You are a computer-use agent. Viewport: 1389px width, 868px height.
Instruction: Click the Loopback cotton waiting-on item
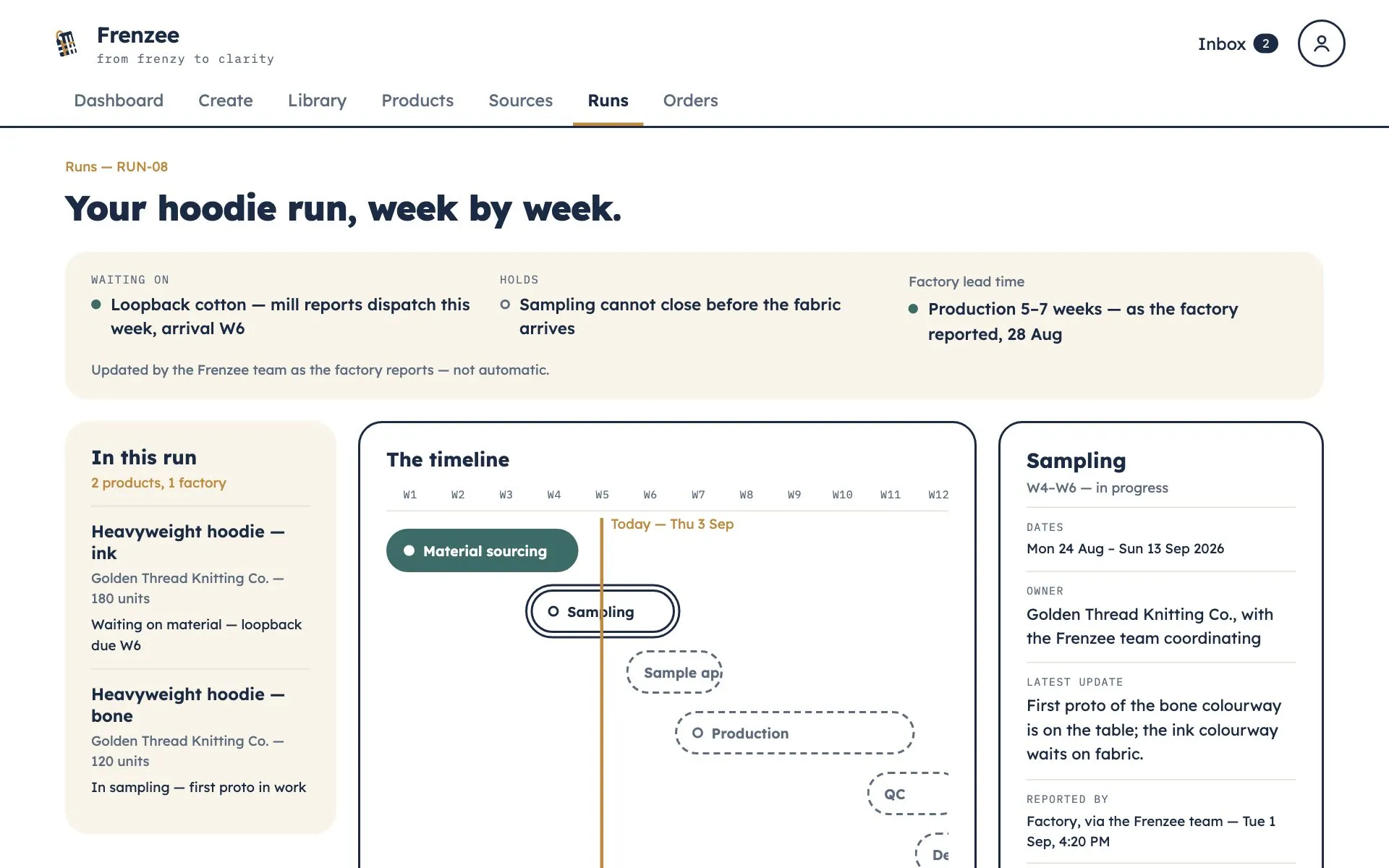(290, 316)
